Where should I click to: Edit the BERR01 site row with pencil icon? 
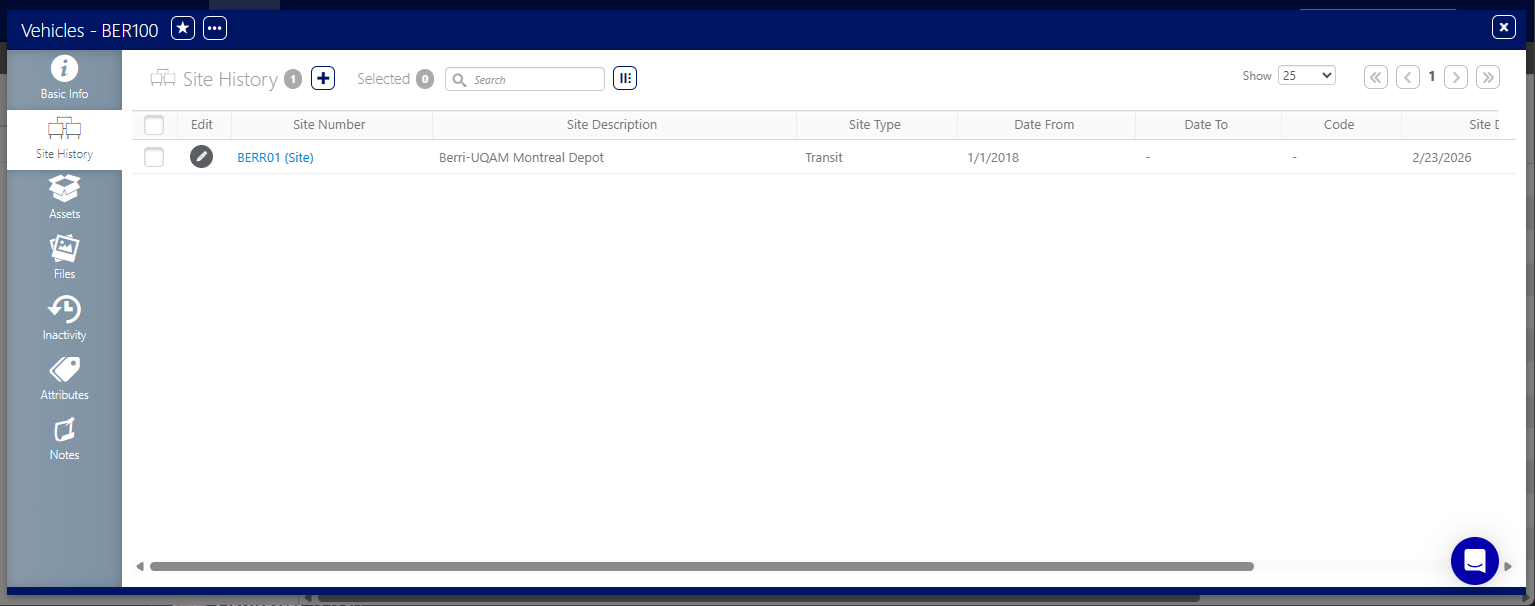pyautogui.click(x=202, y=157)
